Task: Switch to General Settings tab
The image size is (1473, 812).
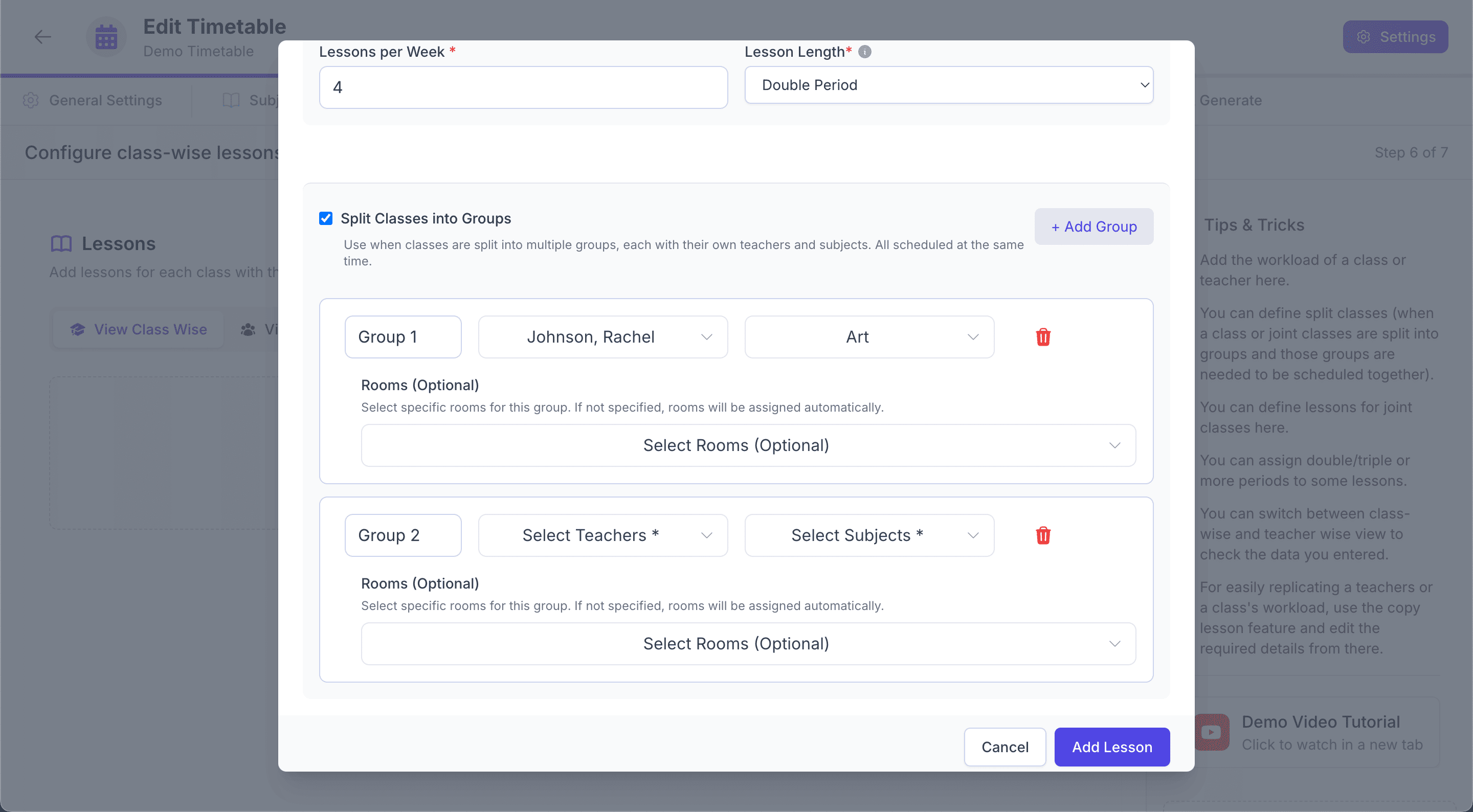Action: coord(93,101)
